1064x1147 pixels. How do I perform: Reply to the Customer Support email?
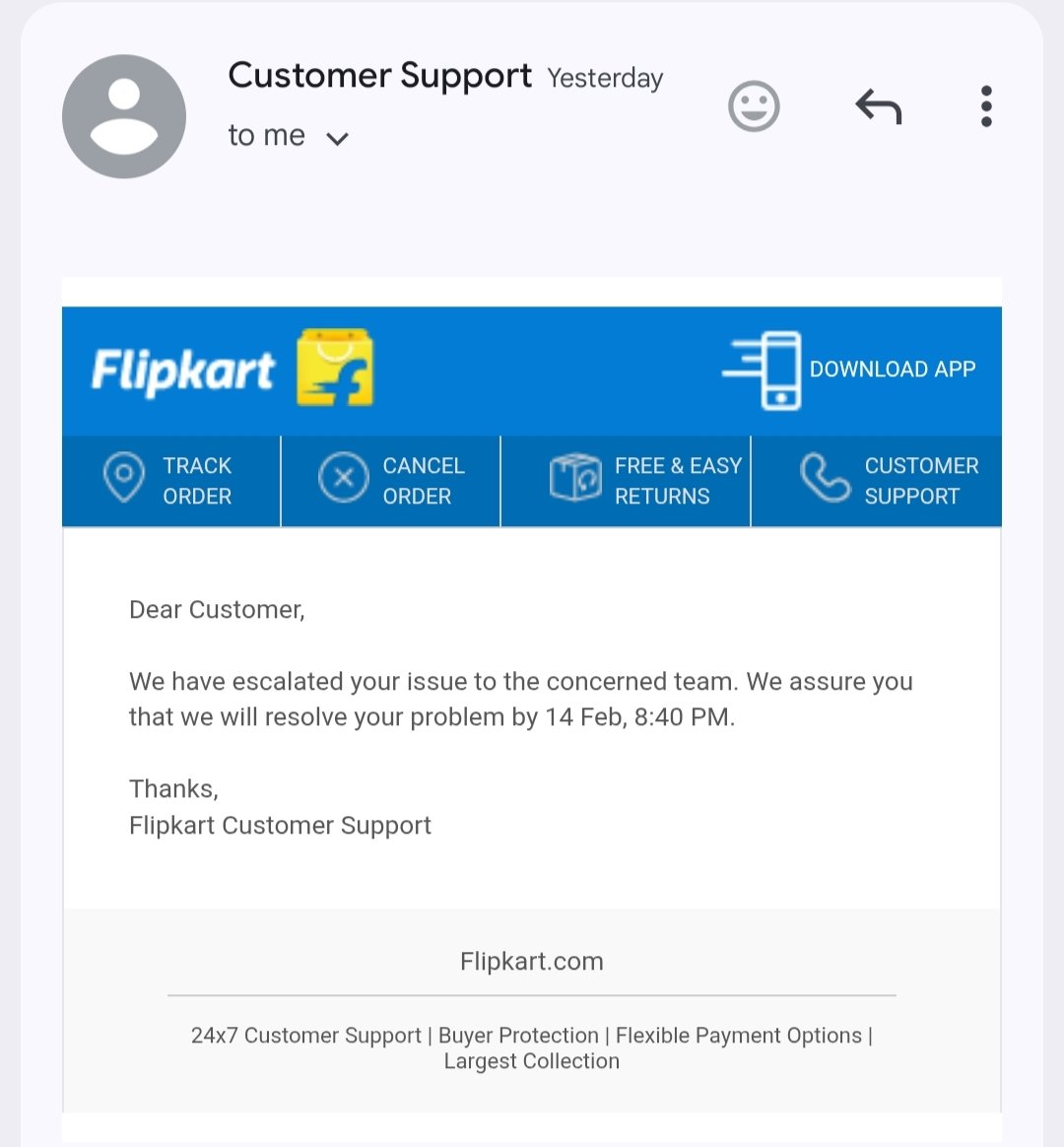(878, 106)
